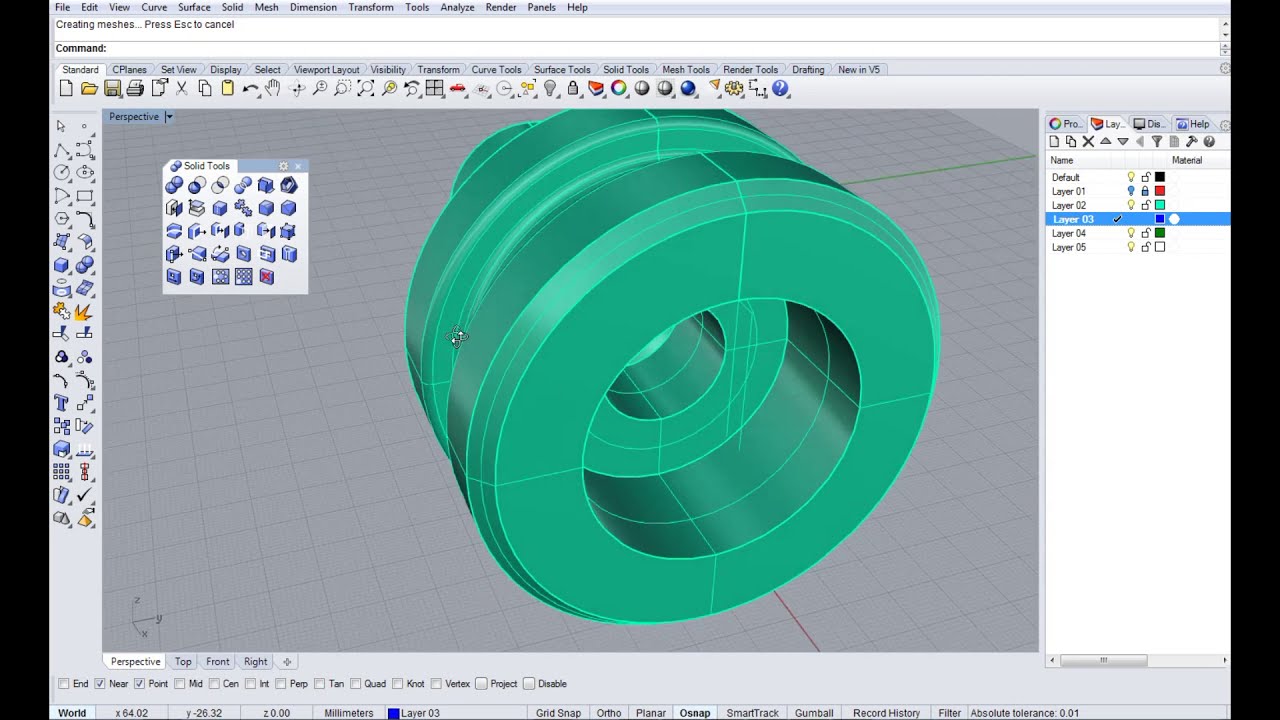Image resolution: width=1280 pixels, height=720 pixels.
Task: Unlock Layer 01 via its padlock
Action: point(1146,191)
